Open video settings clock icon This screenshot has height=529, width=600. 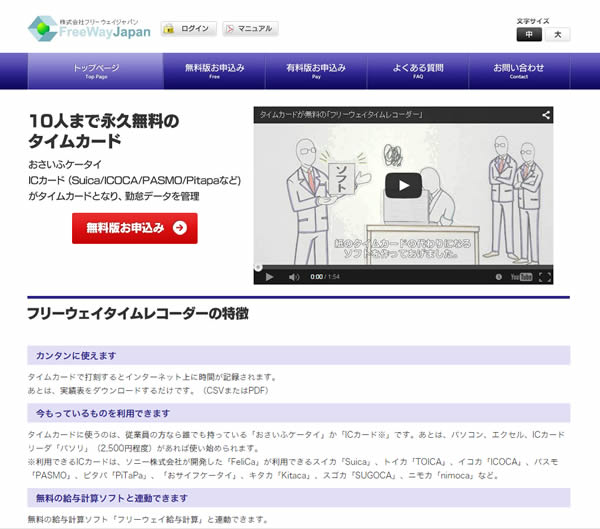coord(498,277)
